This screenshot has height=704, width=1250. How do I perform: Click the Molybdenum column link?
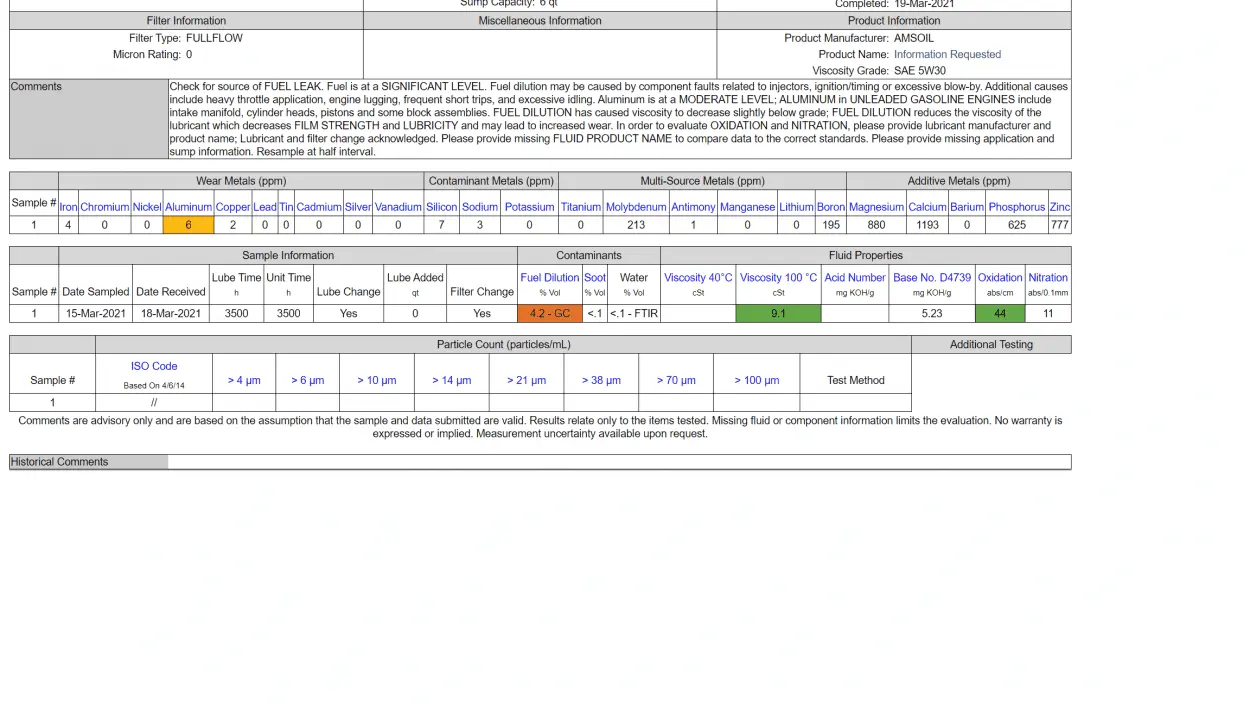[x=636, y=207]
